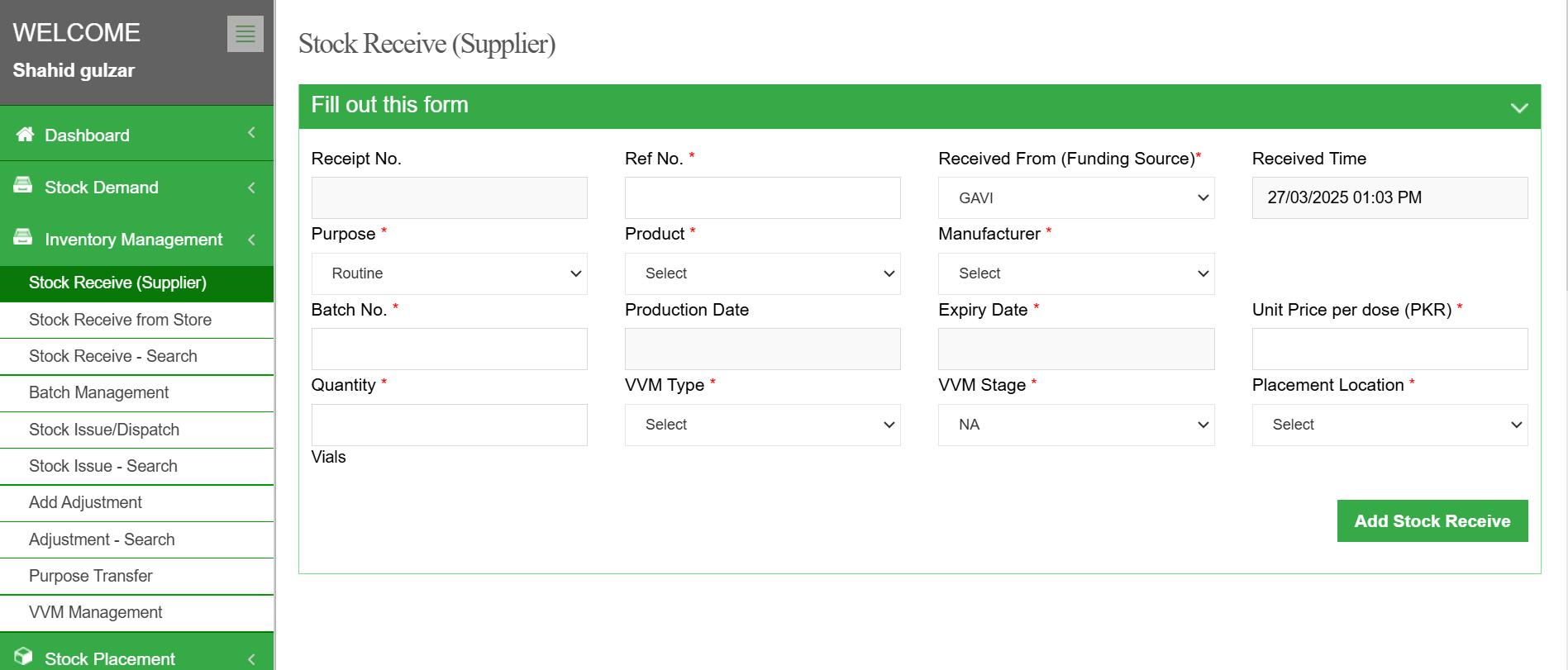1568x670 pixels.
Task: Open the Stock Issue/Dispatch link
Action: [104, 430]
